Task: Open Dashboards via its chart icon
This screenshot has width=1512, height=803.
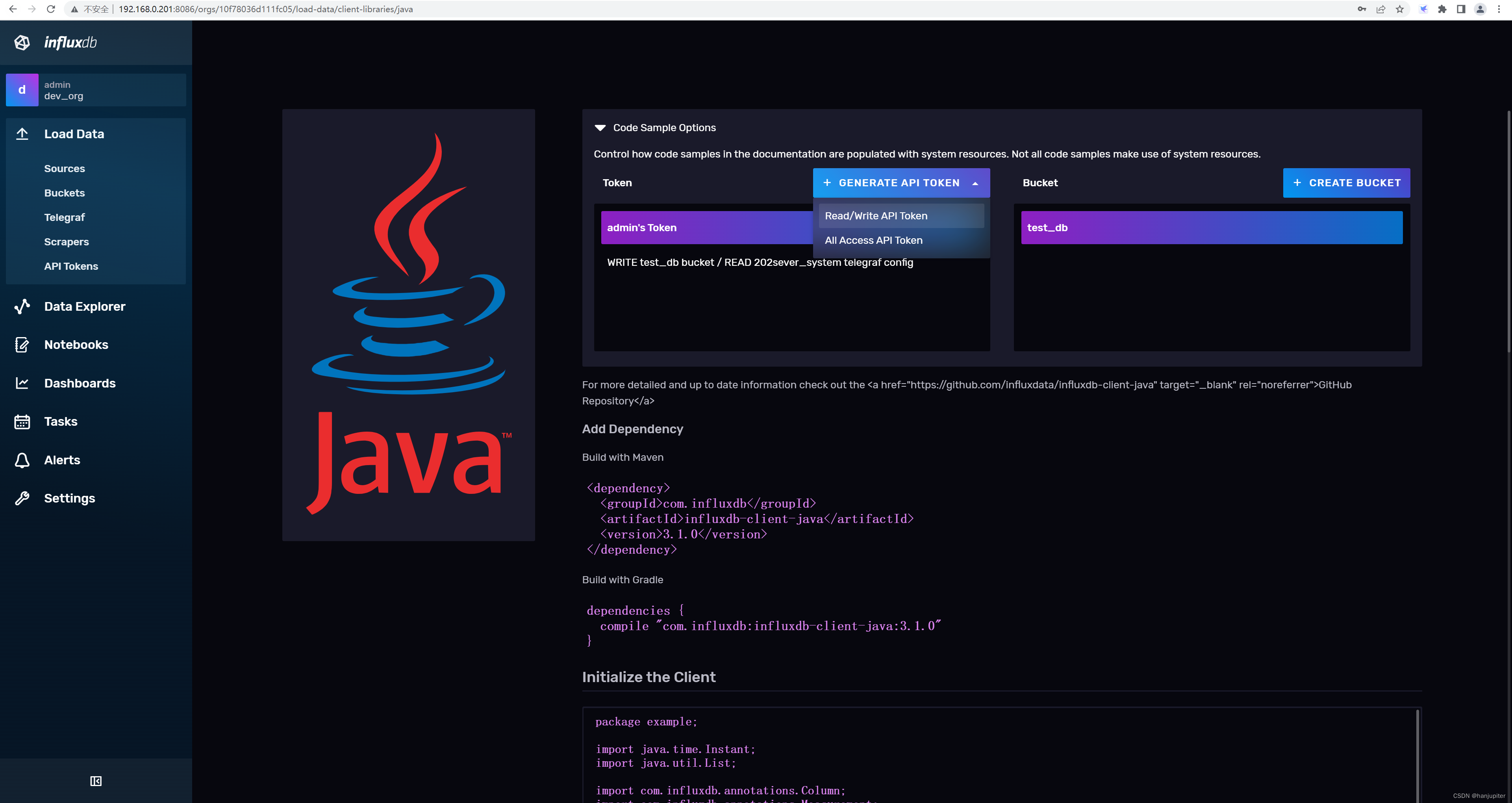Action: 22,383
